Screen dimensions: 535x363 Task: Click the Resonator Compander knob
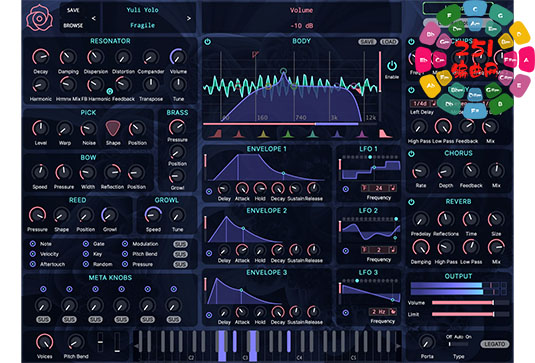pyautogui.click(x=150, y=57)
